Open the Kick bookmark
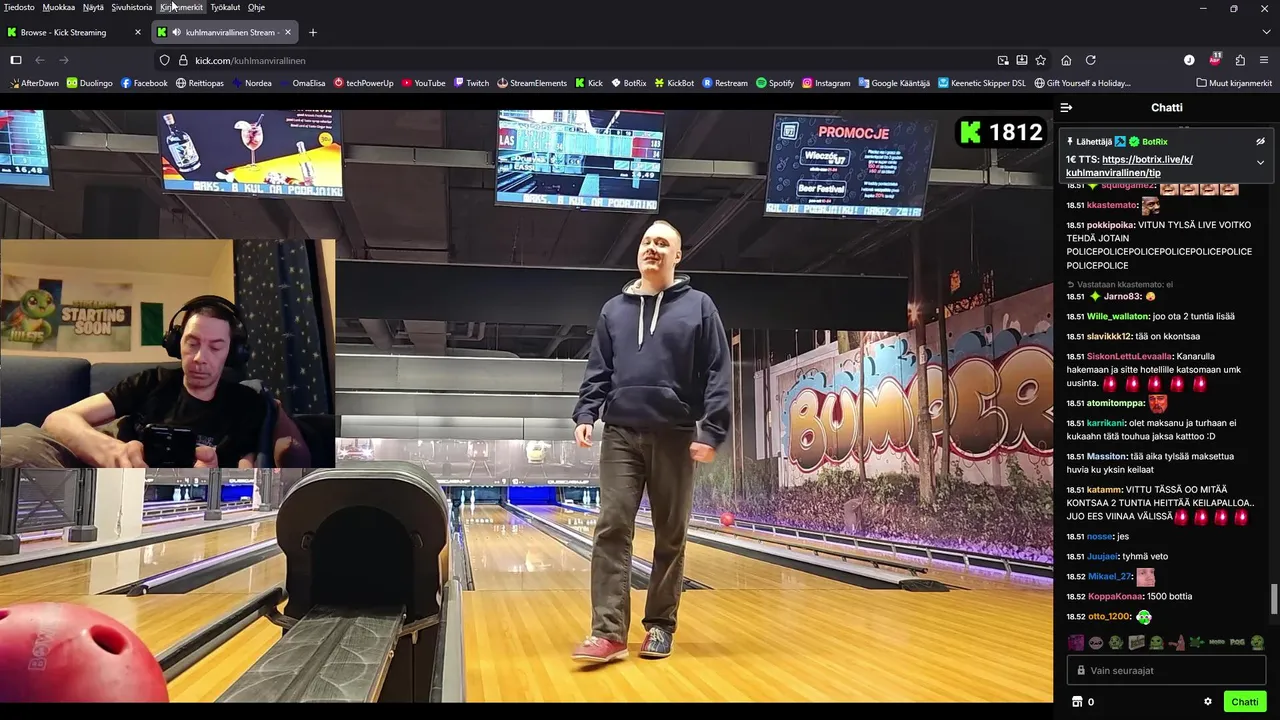1280x720 pixels. (x=589, y=83)
